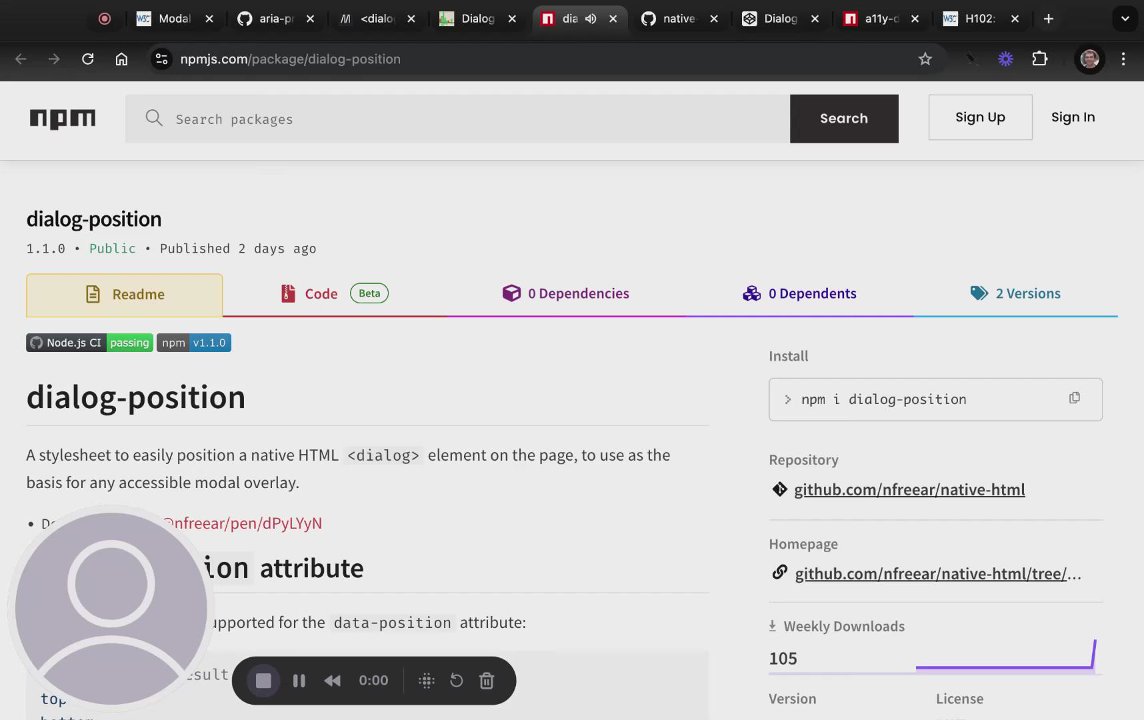Open the 2 Versions tab
The width and height of the screenshot is (1144, 720).
click(1015, 293)
